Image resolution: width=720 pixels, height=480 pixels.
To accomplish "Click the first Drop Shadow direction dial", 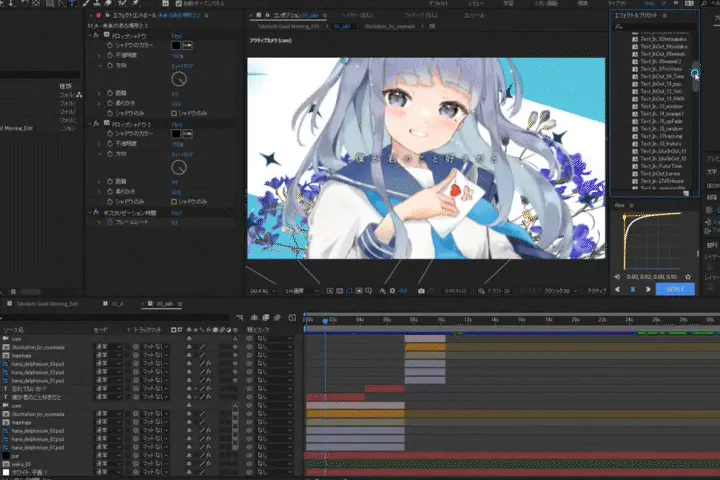I will [x=179, y=79].
